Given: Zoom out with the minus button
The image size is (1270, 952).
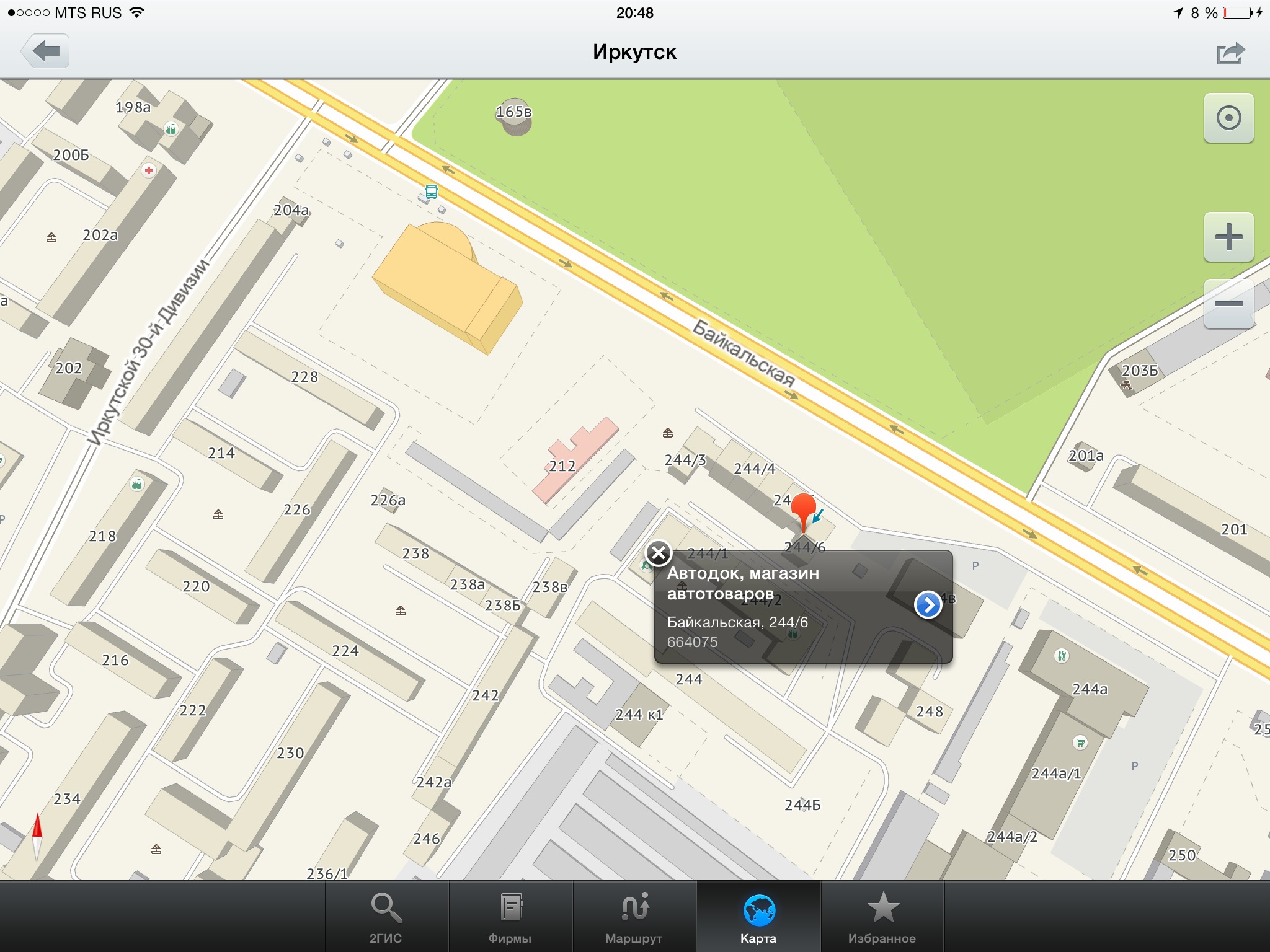Looking at the screenshot, I should pos(1228,304).
